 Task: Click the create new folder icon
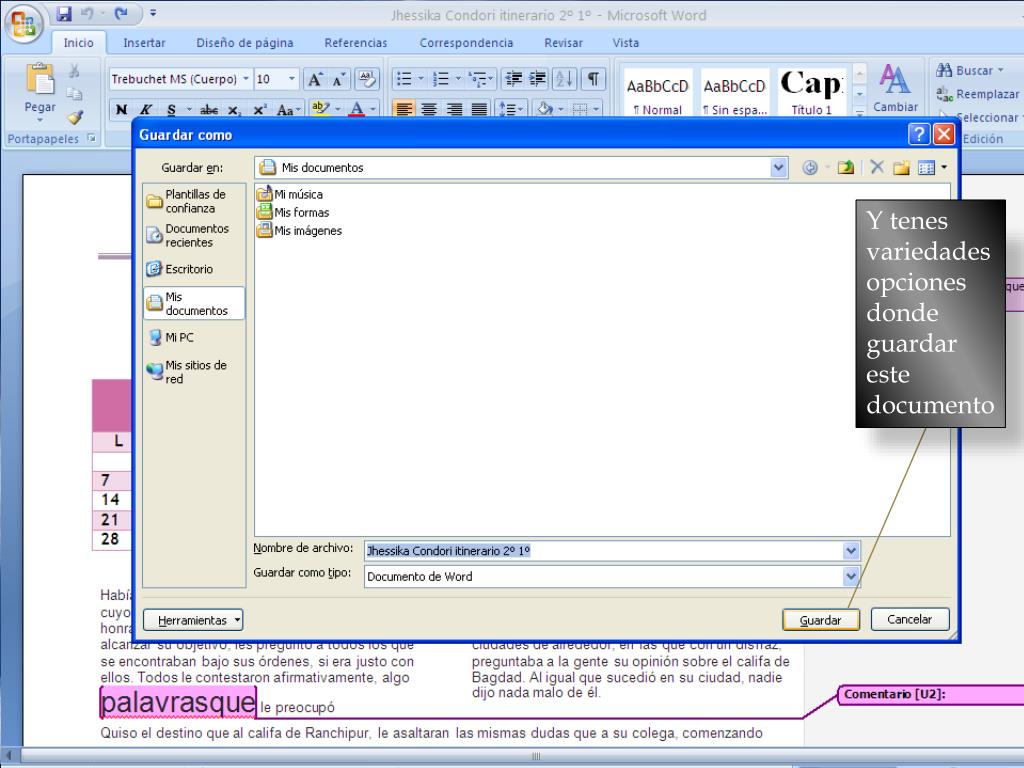(x=902, y=168)
